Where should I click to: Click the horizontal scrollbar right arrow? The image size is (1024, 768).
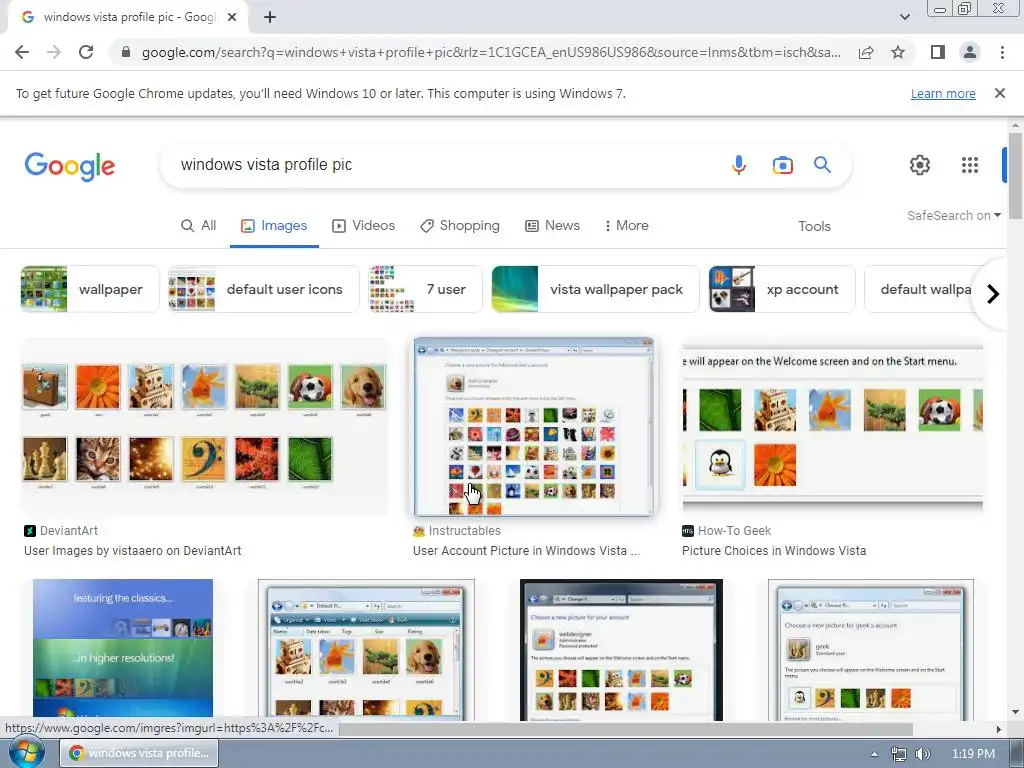(999, 729)
